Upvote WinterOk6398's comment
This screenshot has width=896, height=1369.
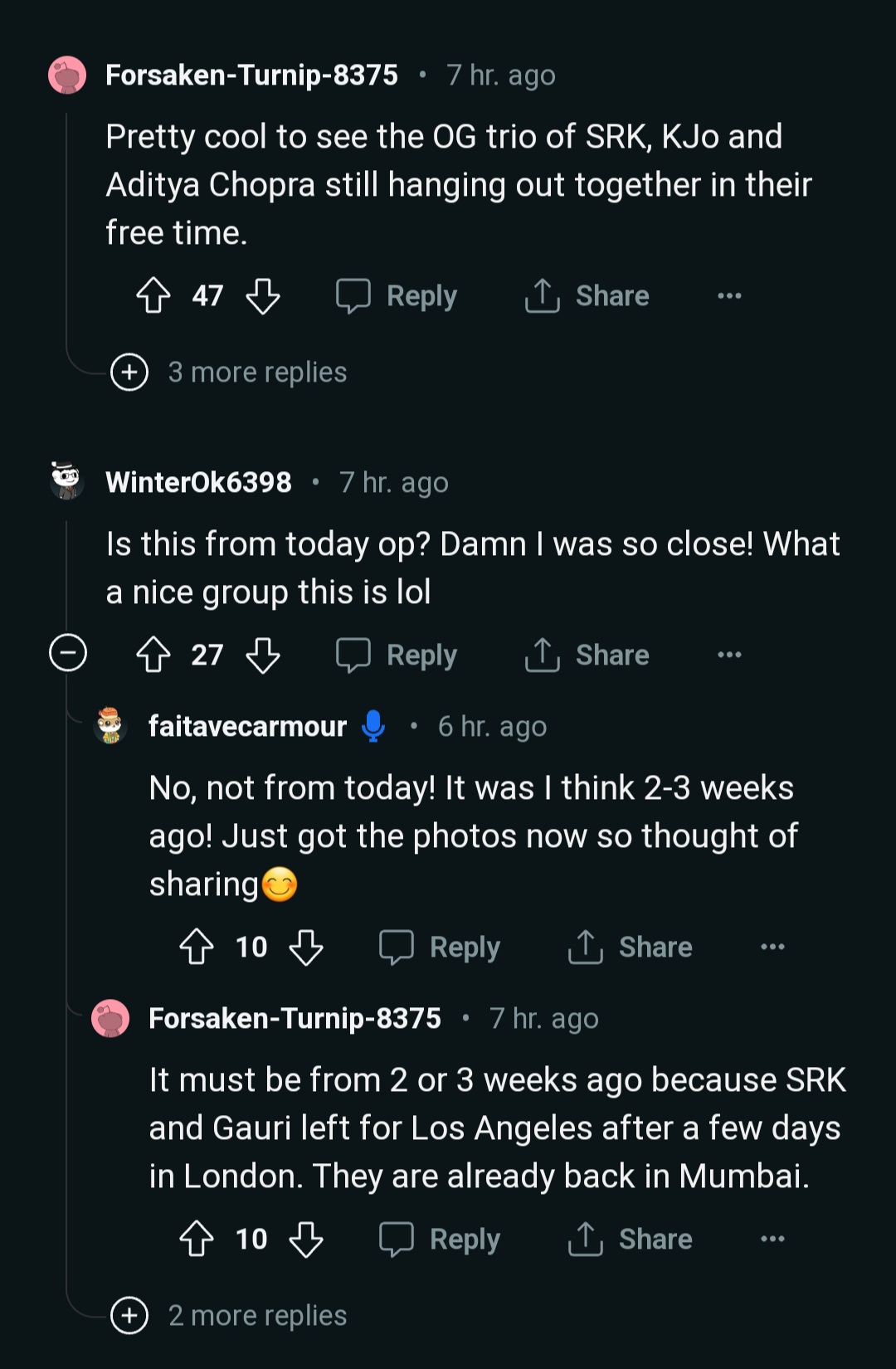[153, 655]
